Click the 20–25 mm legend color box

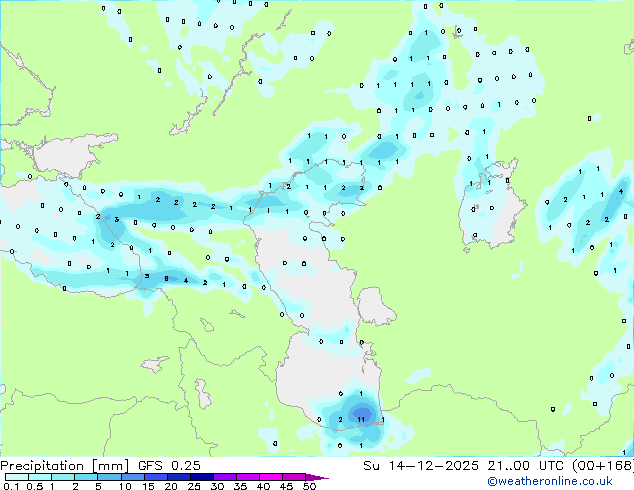coord(179,477)
